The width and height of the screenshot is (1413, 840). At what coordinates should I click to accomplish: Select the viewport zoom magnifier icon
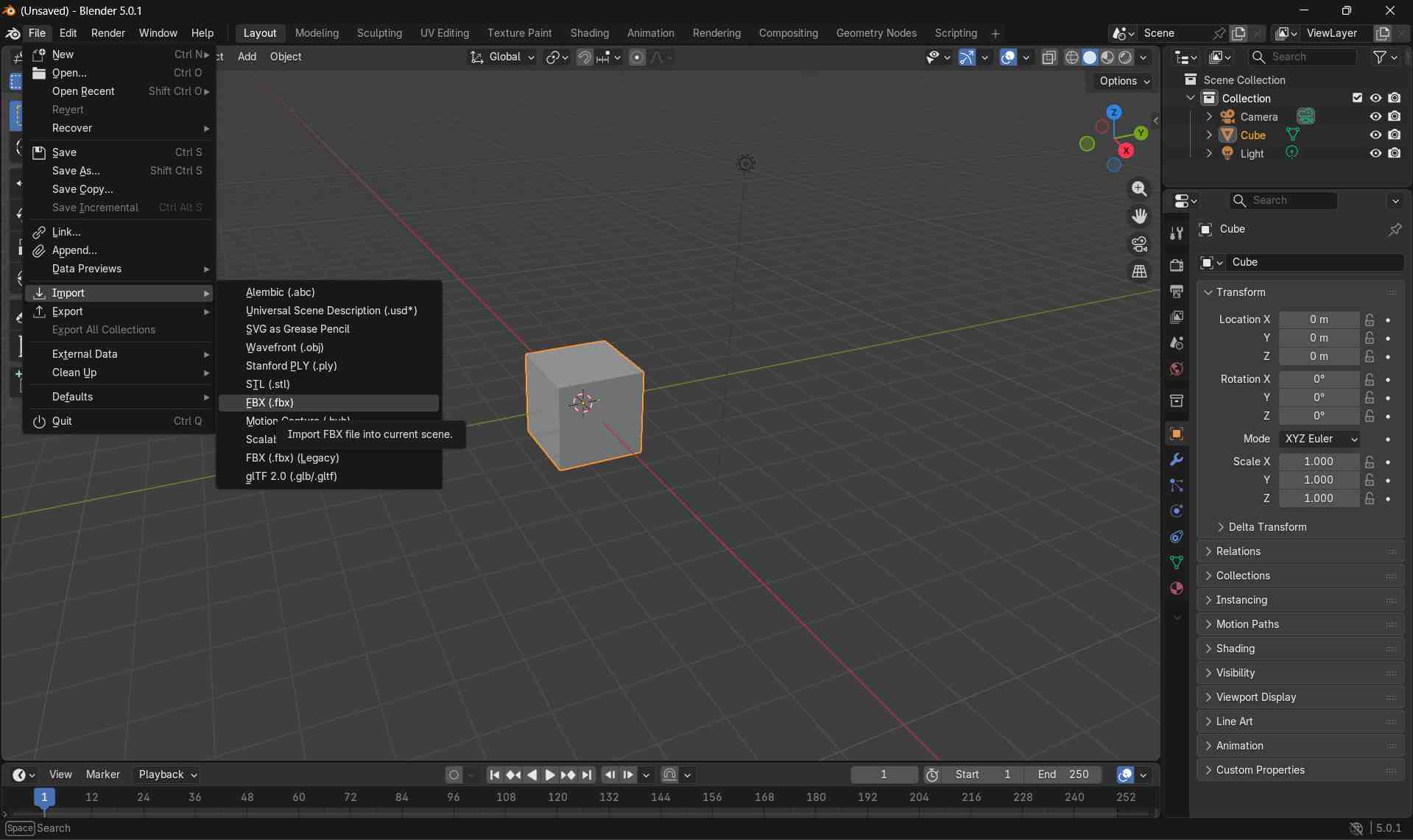[x=1139, y=188]
